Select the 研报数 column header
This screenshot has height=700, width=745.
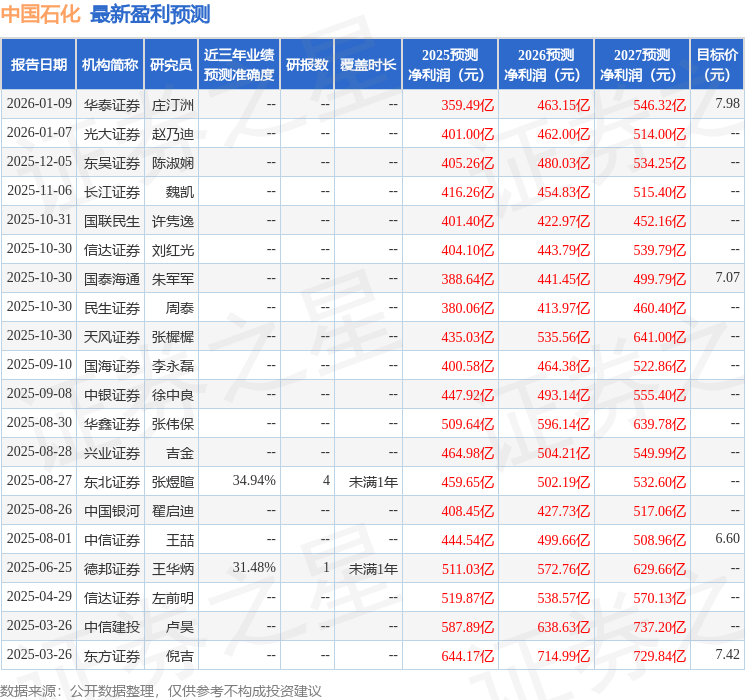pyautogui.click(x=307, y=64)
